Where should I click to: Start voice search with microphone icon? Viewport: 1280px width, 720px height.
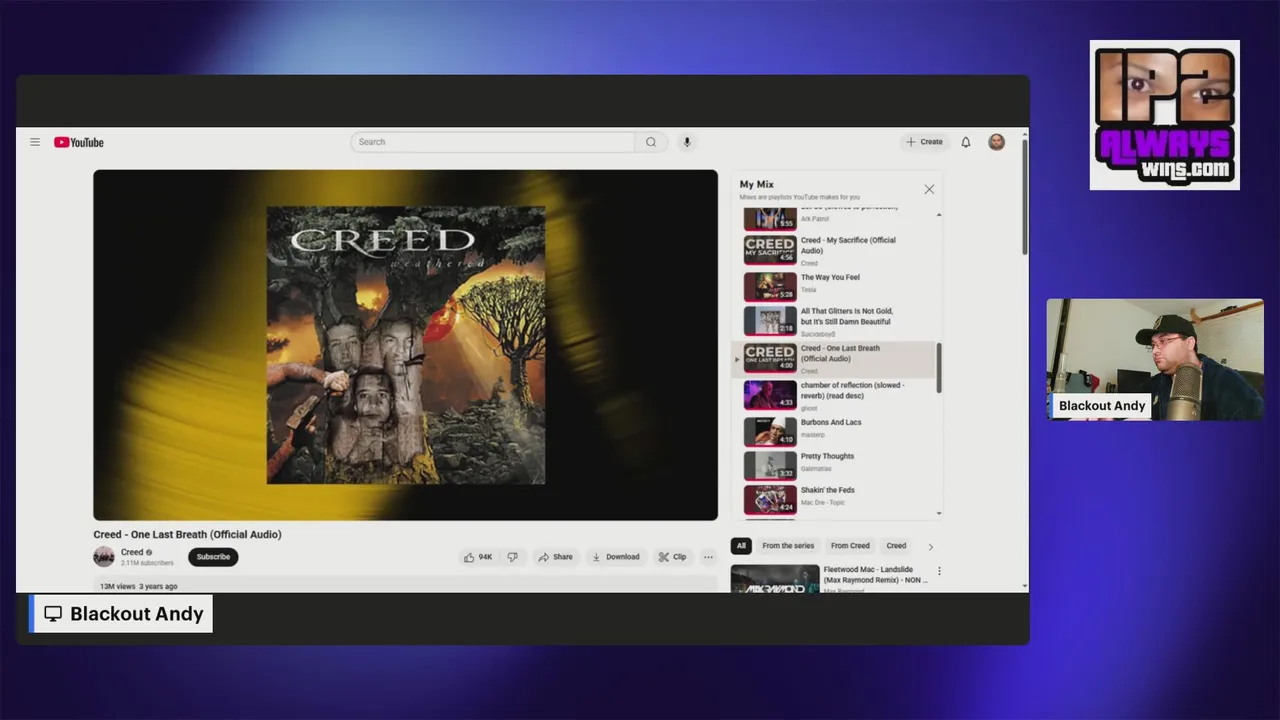[x=687, y=142]
